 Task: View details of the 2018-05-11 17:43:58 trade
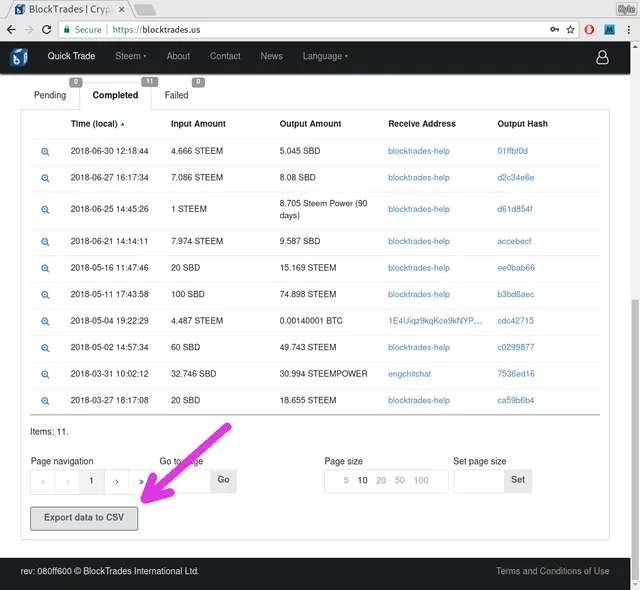pos(45,295)
